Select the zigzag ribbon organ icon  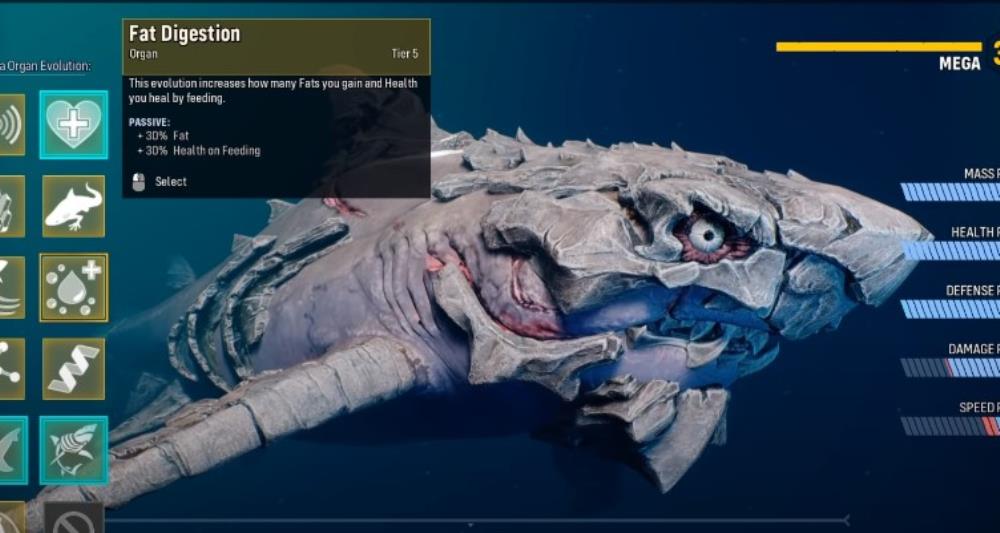coord(73,369)
